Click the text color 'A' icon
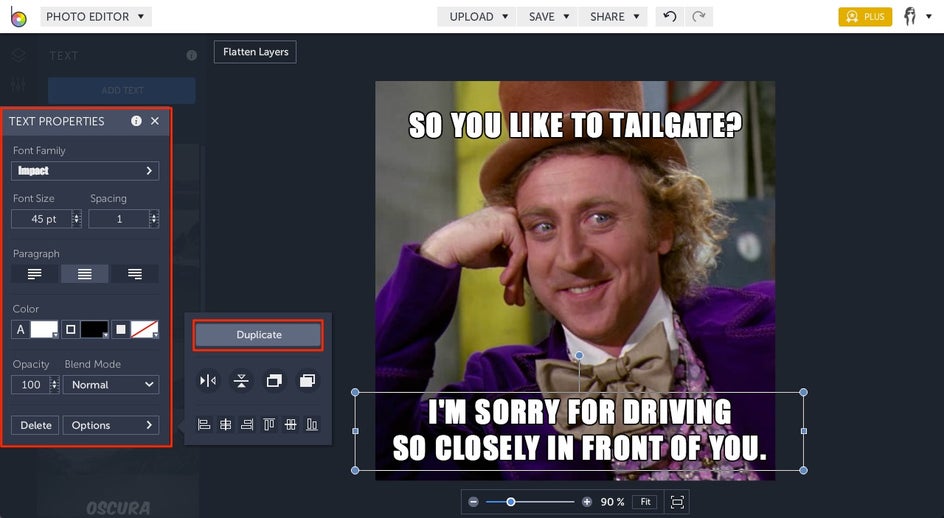 pyautogui.click(x=20, y=329)
